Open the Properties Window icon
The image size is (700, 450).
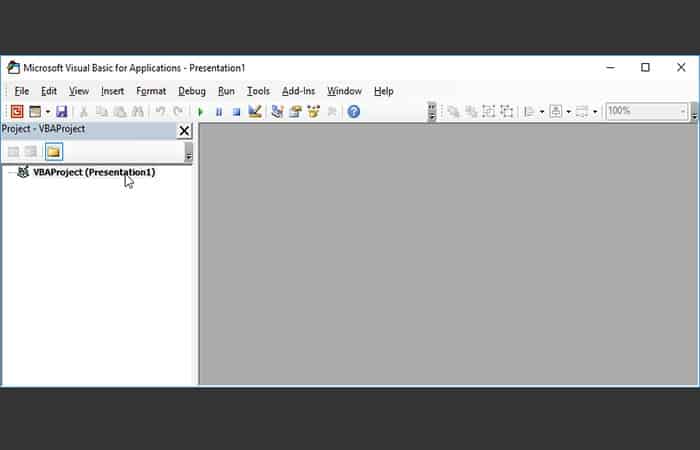coord(295,111)
